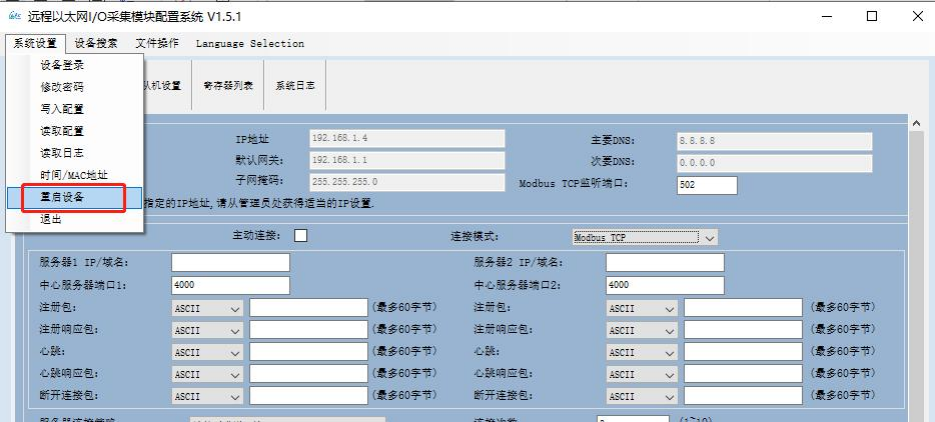Choose 设备登录 from the dropdown menu
Screen dimensions: 935x422
pos(75,65)
